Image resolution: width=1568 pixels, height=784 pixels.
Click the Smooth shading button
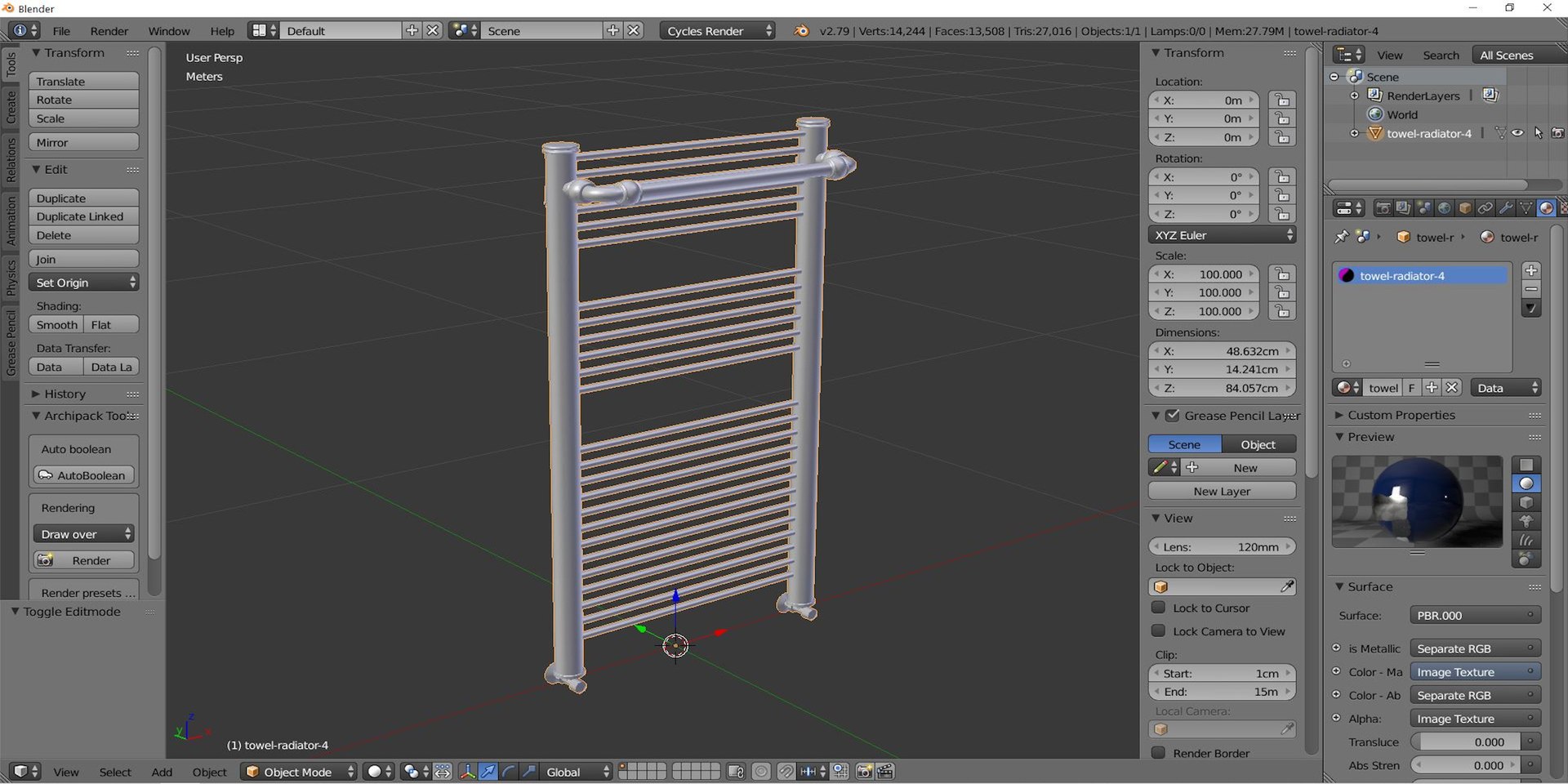coord(56,325)
